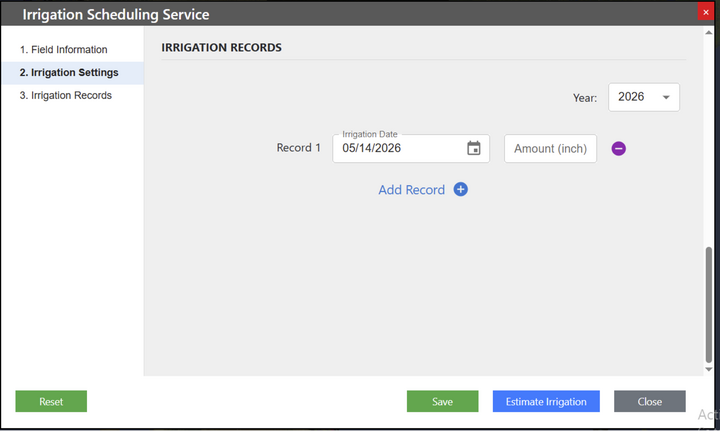The width and height of the screenshot is (720, 431).
Task: Click the Estimate Irrigation button
Action: coord(546,401)
